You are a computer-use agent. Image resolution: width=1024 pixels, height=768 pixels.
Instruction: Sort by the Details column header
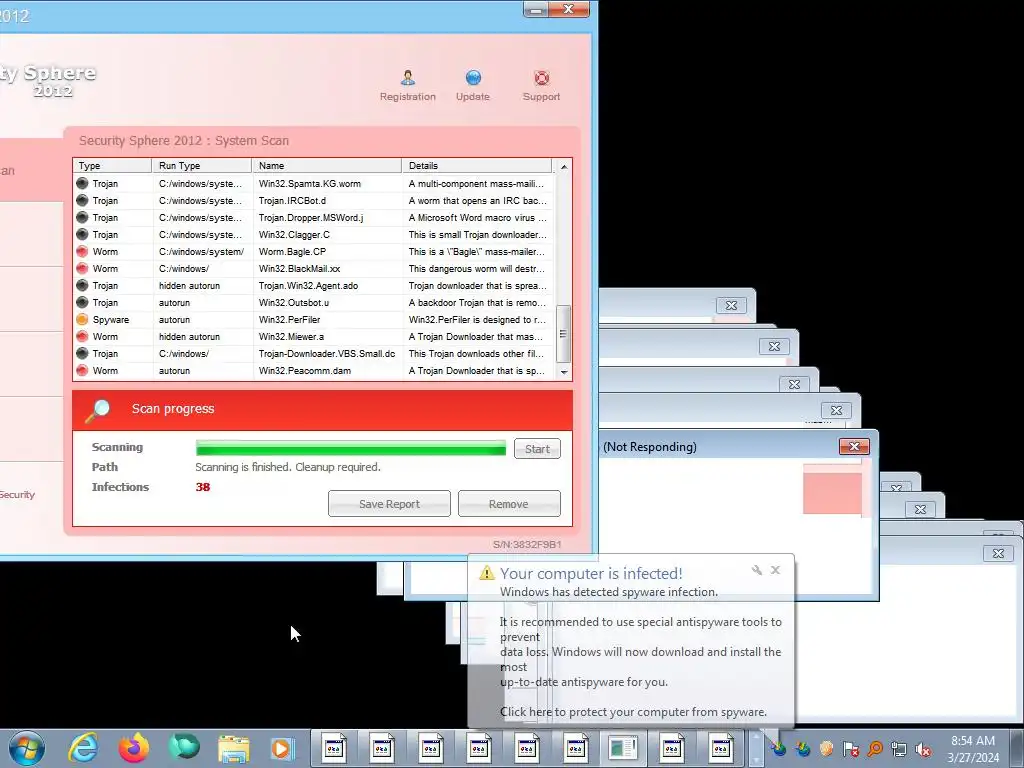coord(477,166)
